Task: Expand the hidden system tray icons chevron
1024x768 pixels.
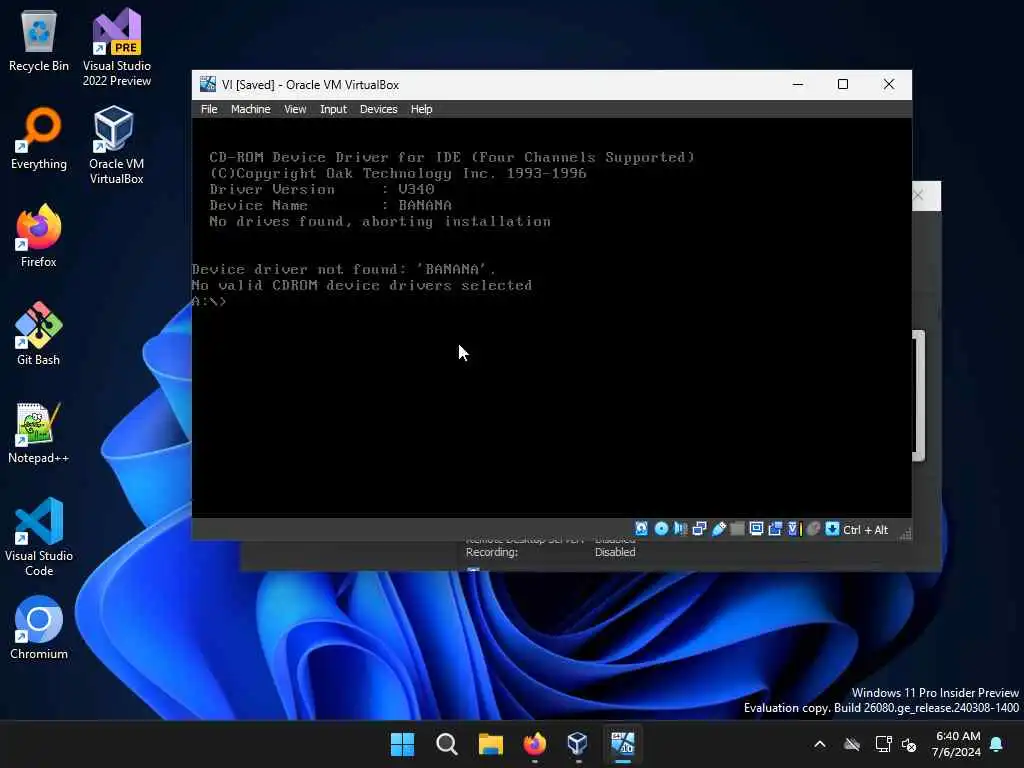Action: pyautogui.click(x=820, y=744)
